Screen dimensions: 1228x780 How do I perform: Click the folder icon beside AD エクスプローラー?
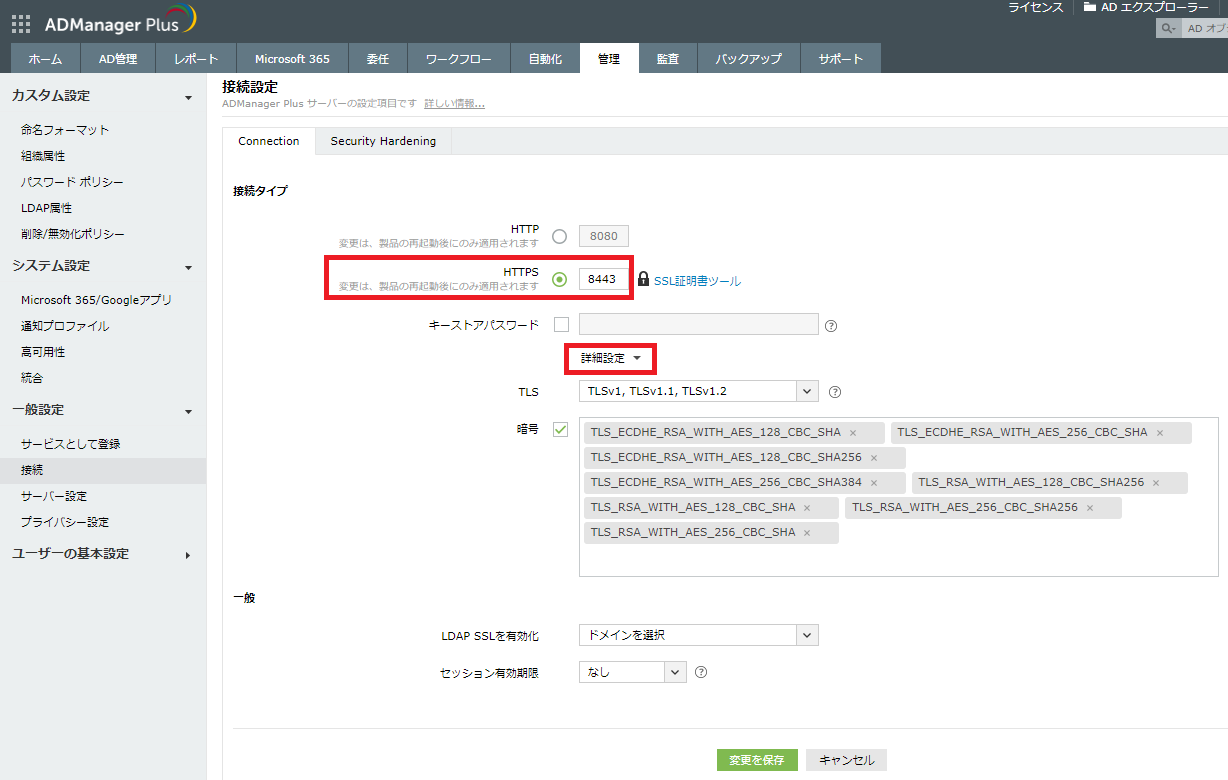pos(1090,7)
